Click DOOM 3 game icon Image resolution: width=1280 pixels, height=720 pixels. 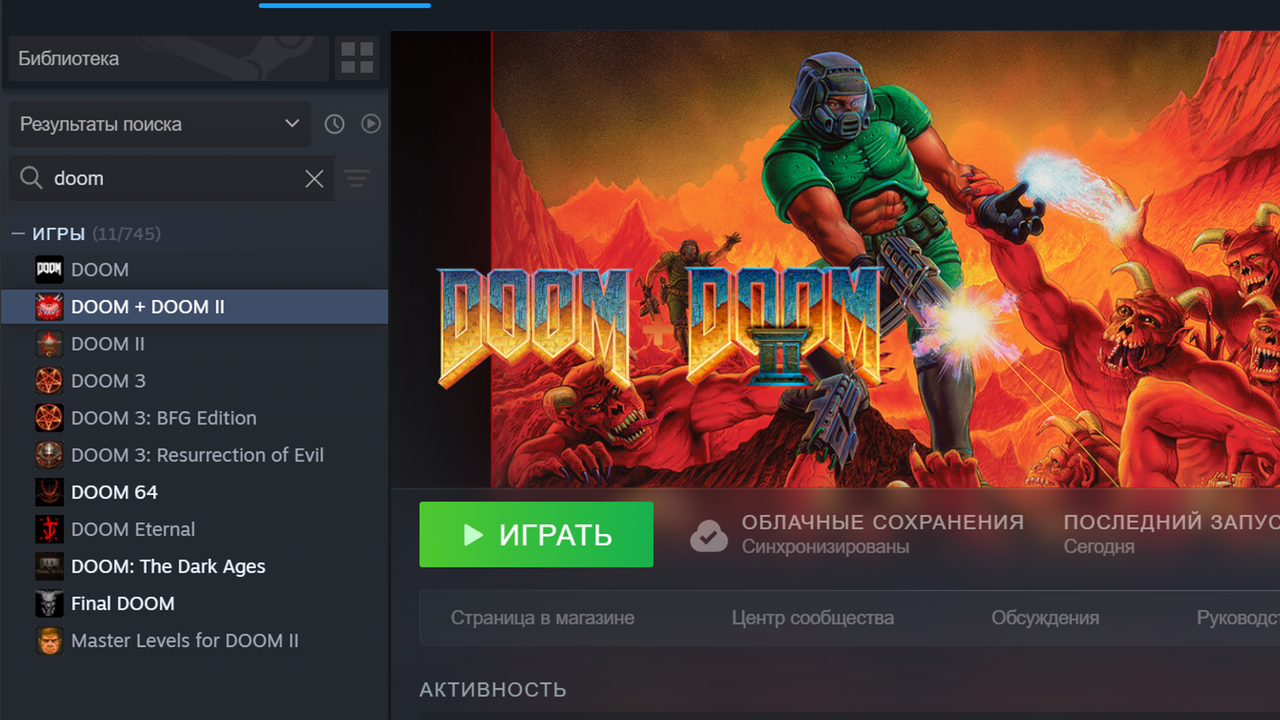(x=49, y=381)
